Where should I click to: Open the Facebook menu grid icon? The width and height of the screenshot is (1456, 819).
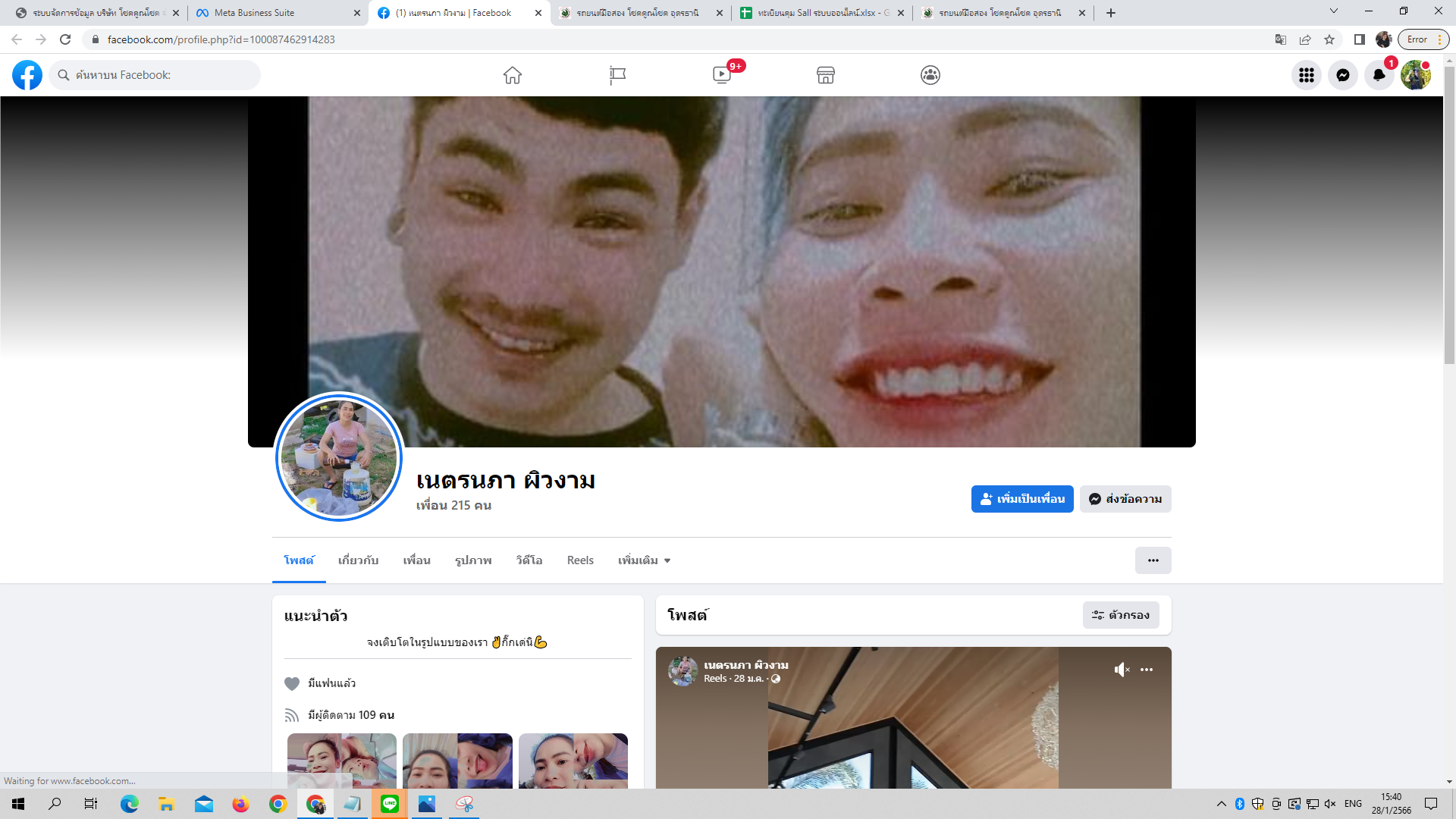(x=1307, y=75)
